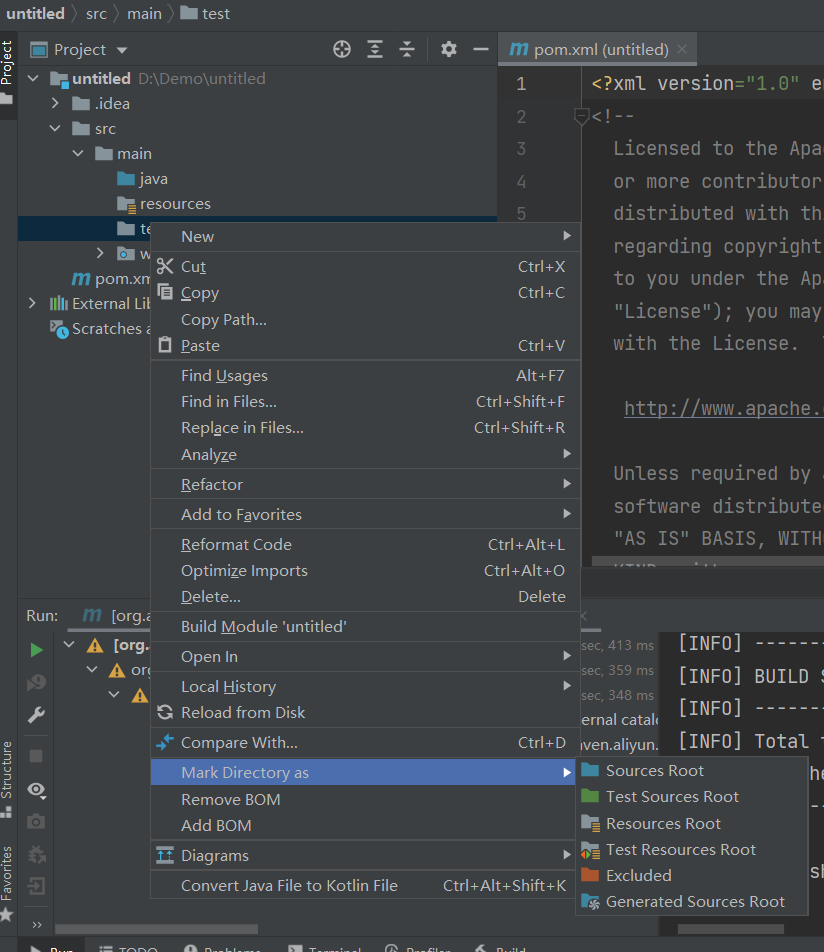This screenshot has height=952, width=824.
Task: Fold the comment block at line 2
Action: pos(581,115)
